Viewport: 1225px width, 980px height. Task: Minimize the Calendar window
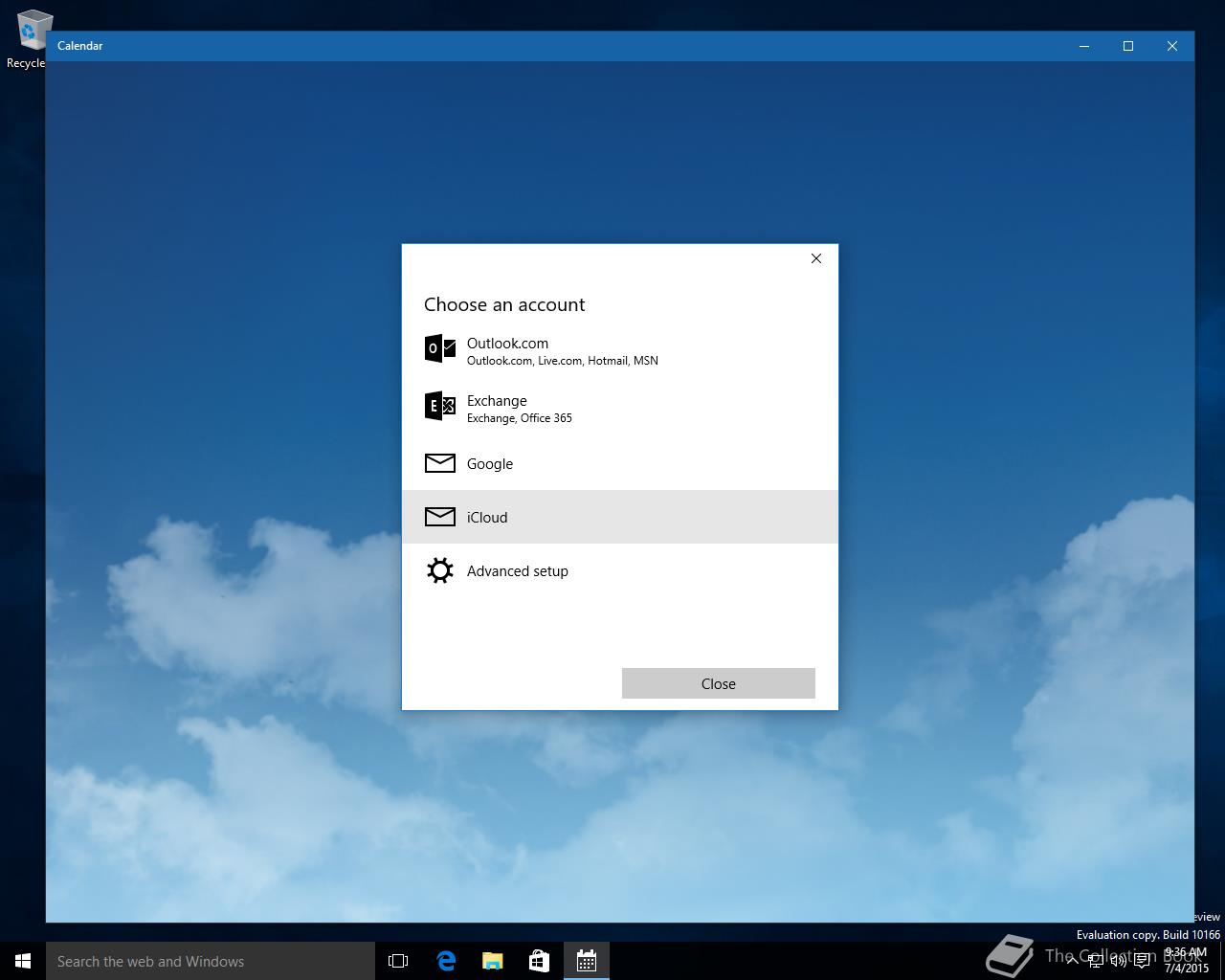(1084, 46)
